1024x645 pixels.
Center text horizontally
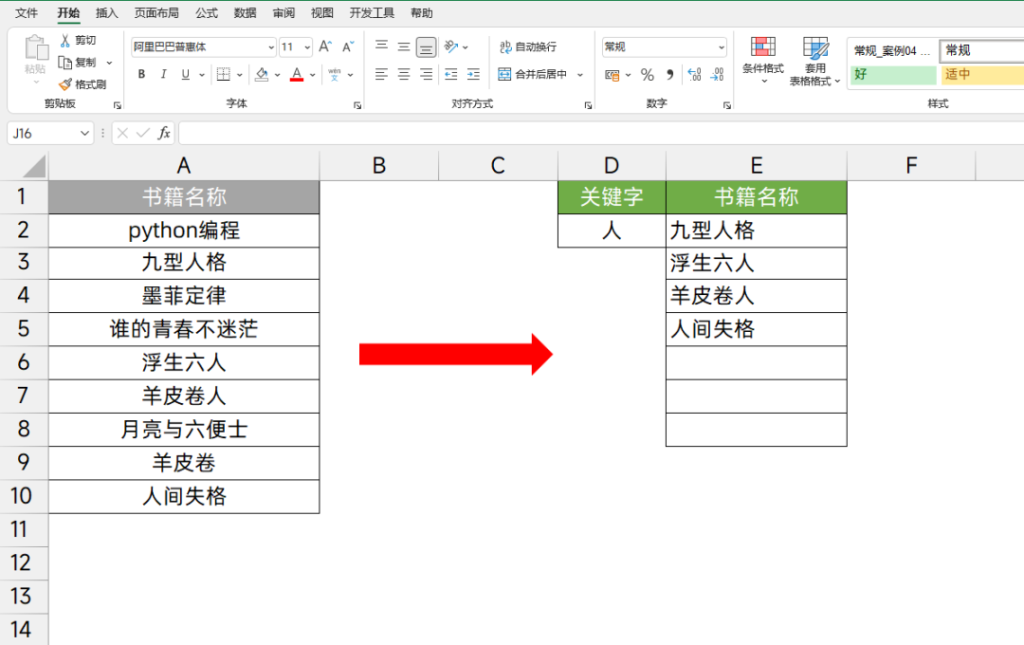pos(404,74)
